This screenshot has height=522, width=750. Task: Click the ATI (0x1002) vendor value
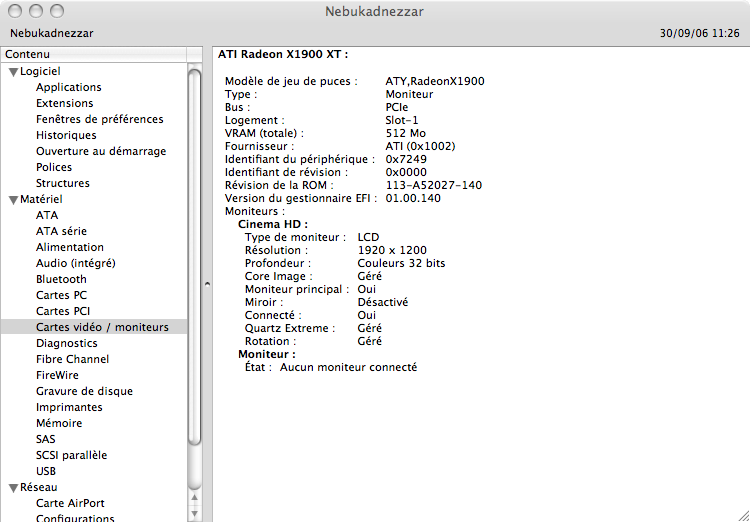point(420,146)
